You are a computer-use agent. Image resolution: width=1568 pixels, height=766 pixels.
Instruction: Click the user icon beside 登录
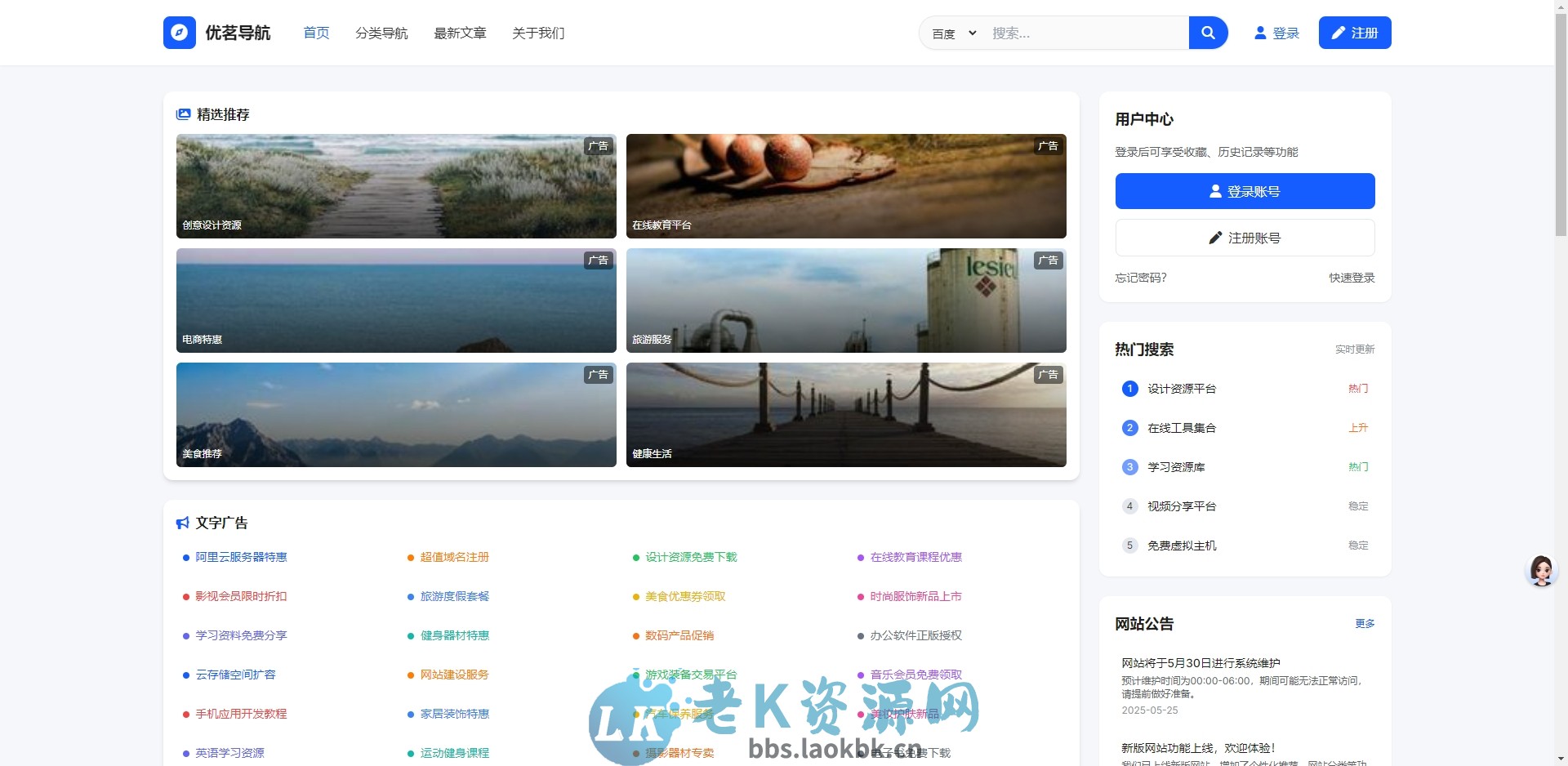pos(1260,33)
